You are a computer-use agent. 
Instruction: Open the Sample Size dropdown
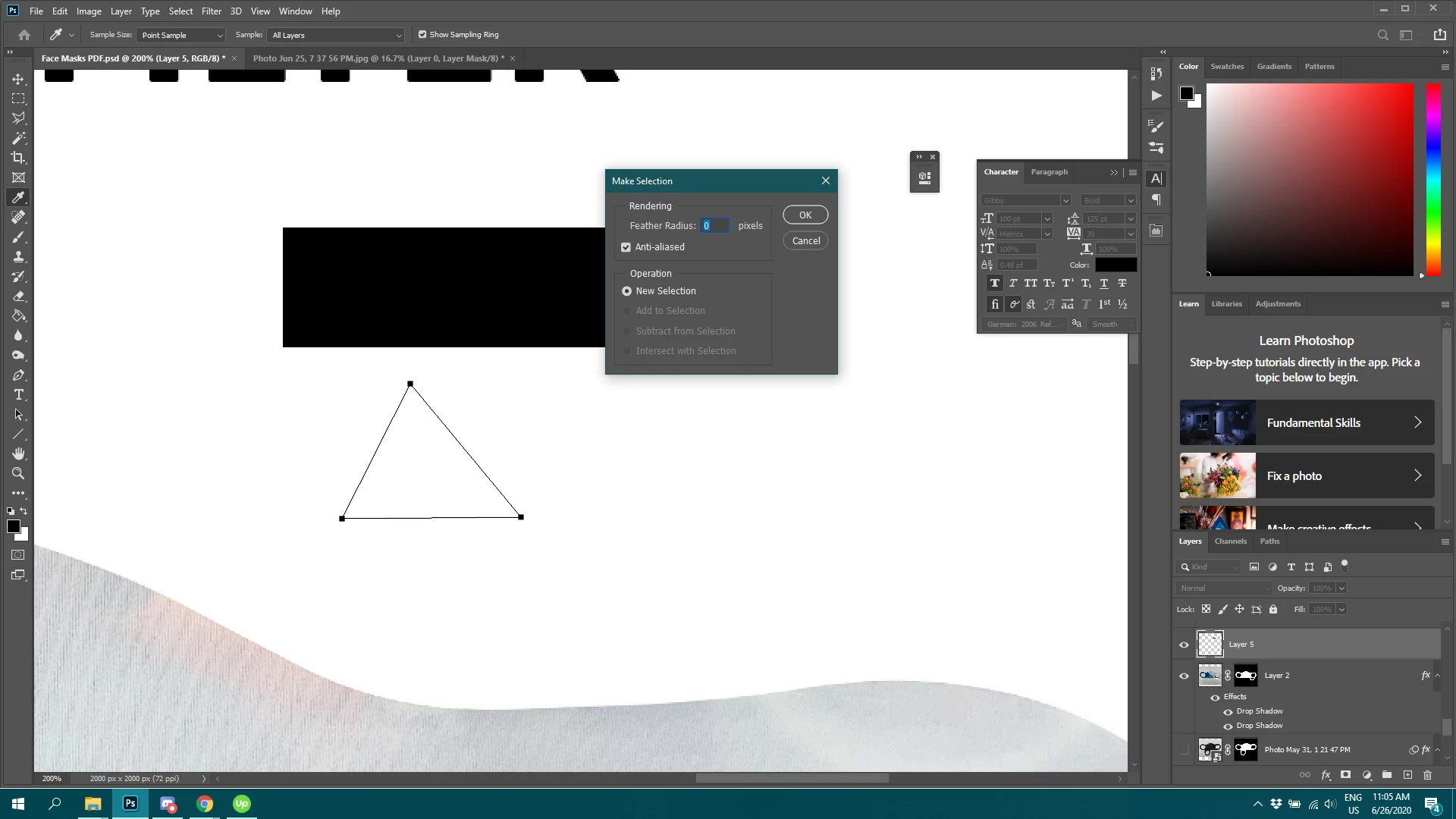tap(182, 36)
